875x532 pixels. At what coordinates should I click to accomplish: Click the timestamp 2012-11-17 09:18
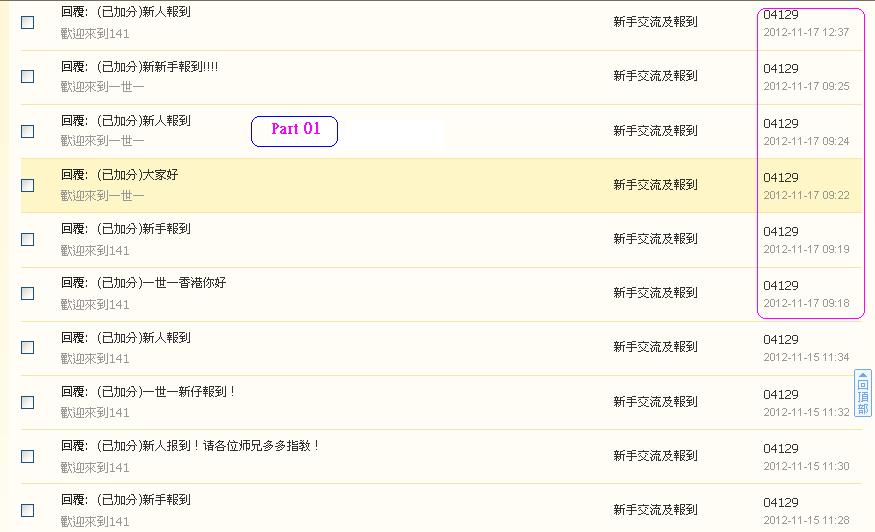(806, 303)
